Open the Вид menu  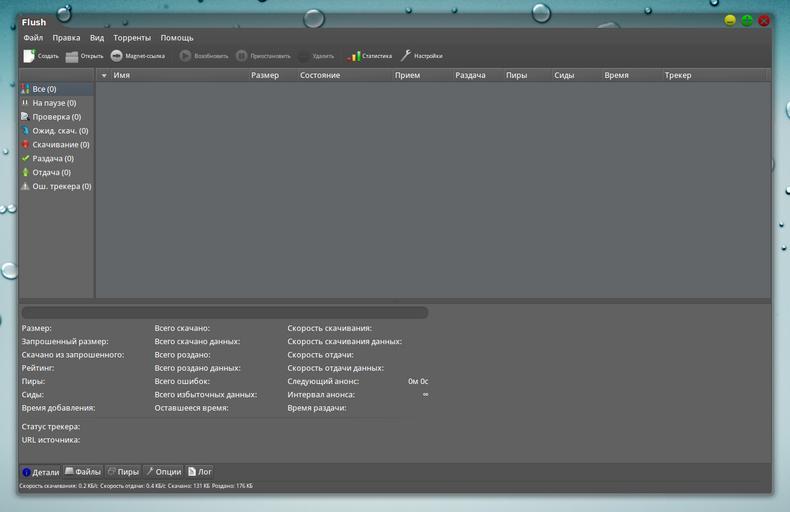pos(97,38)
